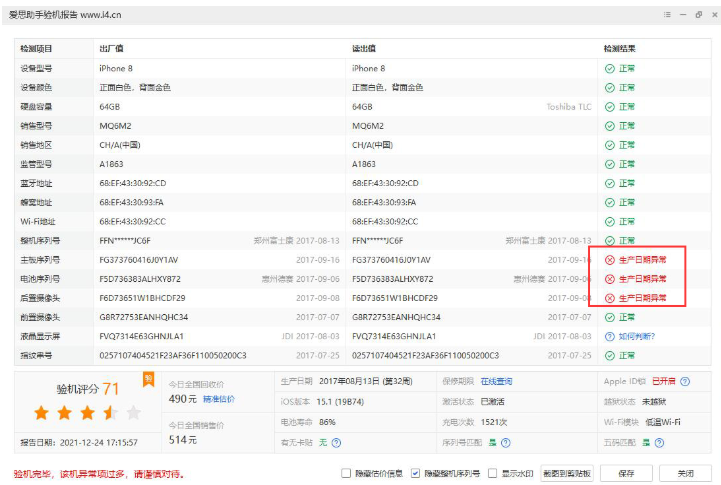Click red warning message 验机完毕
721x485 pixels.
click(98, 474)
